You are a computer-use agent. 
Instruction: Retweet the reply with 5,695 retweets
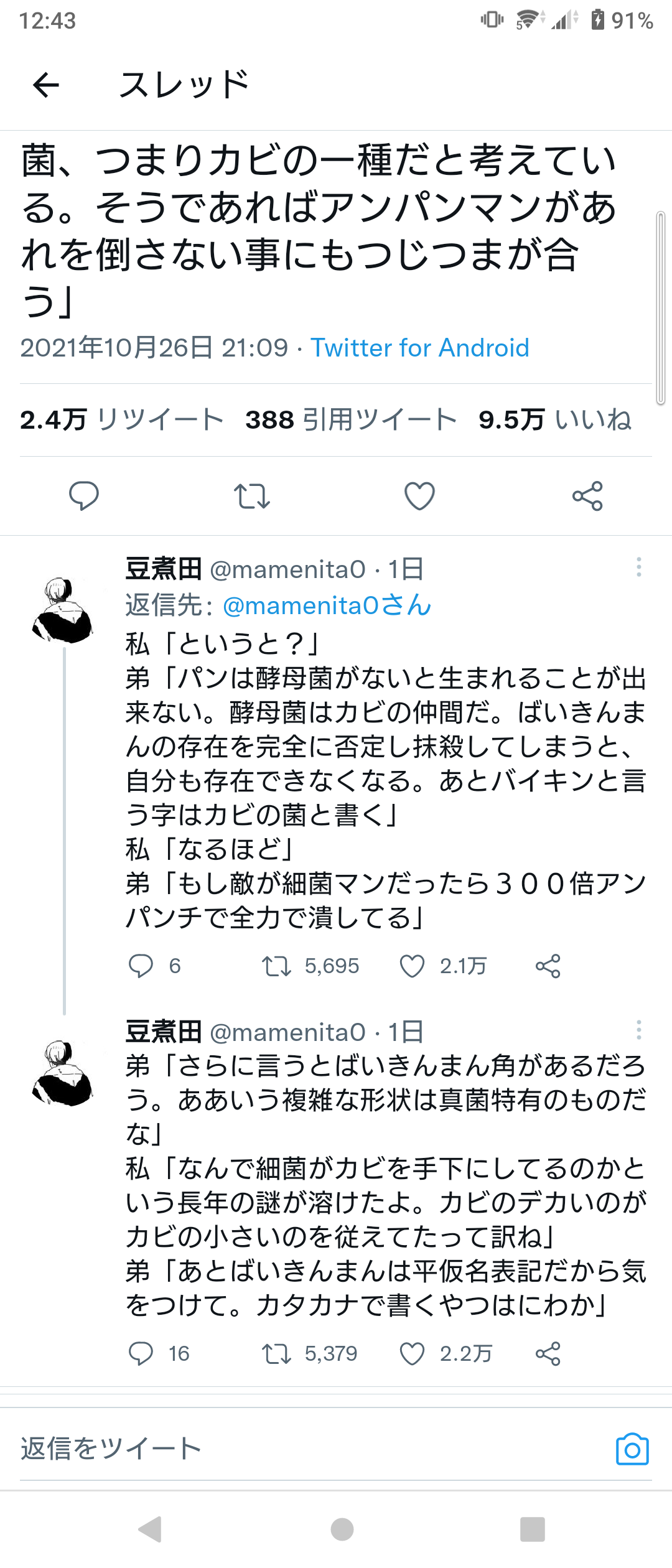pos(276,966)
